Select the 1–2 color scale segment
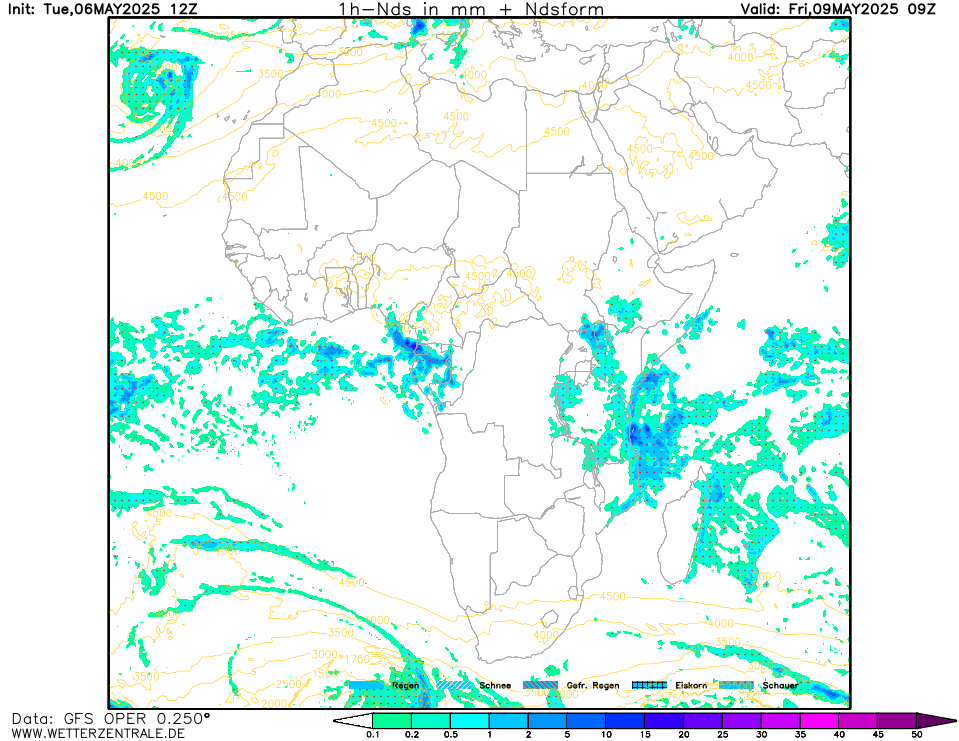This screenshot has height=741, width=959. (509, 720)
